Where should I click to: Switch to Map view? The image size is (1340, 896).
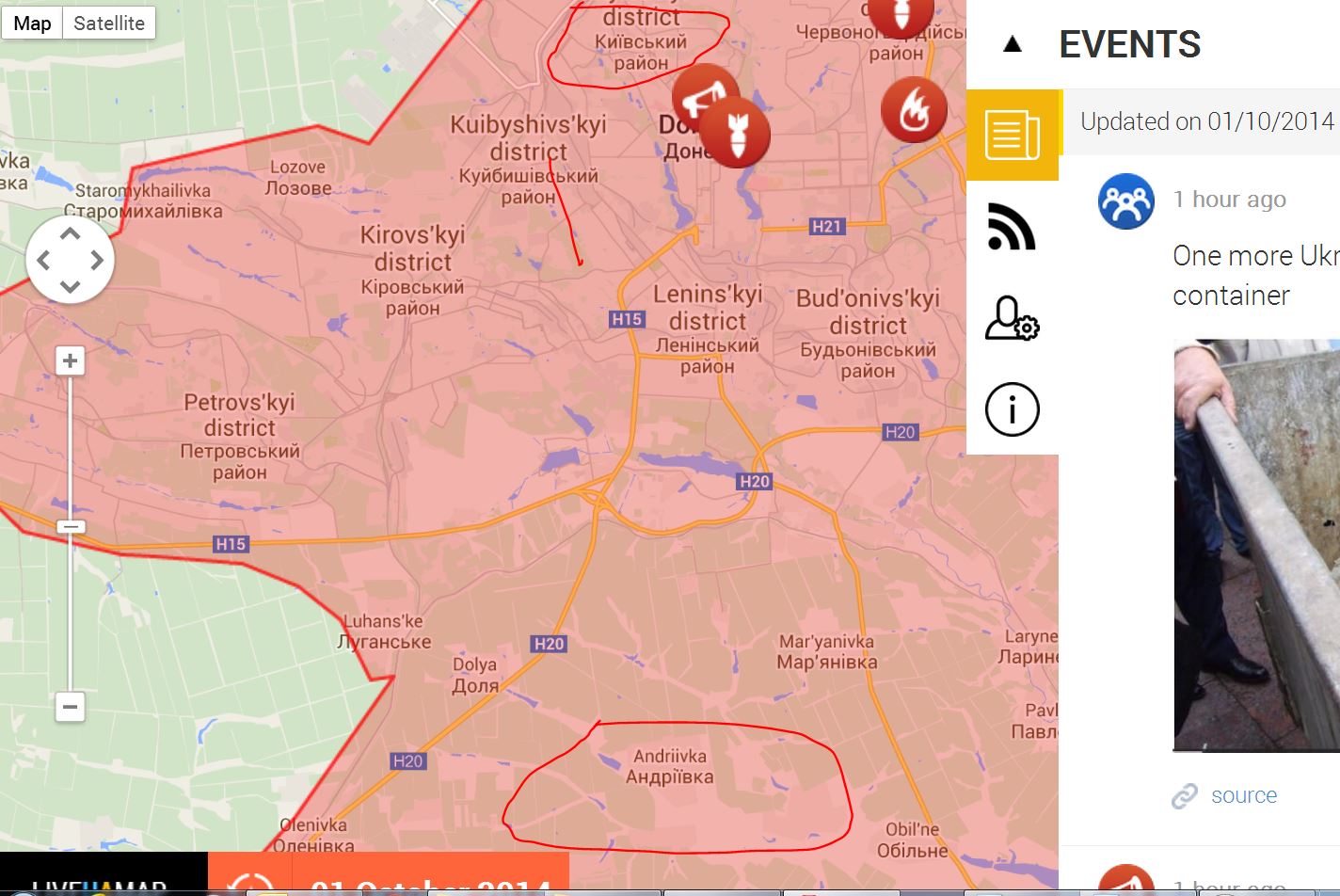(x=32, y=23)
